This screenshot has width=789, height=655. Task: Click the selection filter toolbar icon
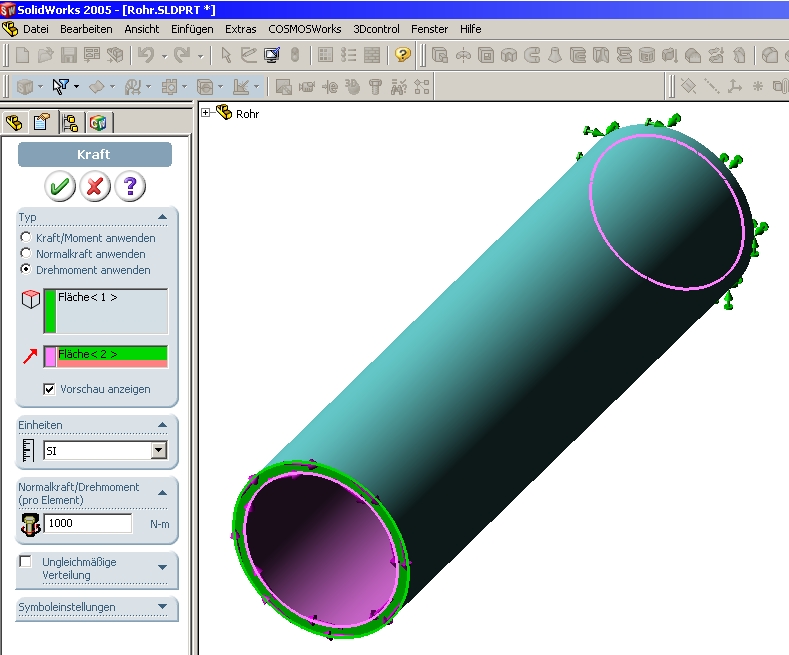pyautogui.click(x=60, y=87)
